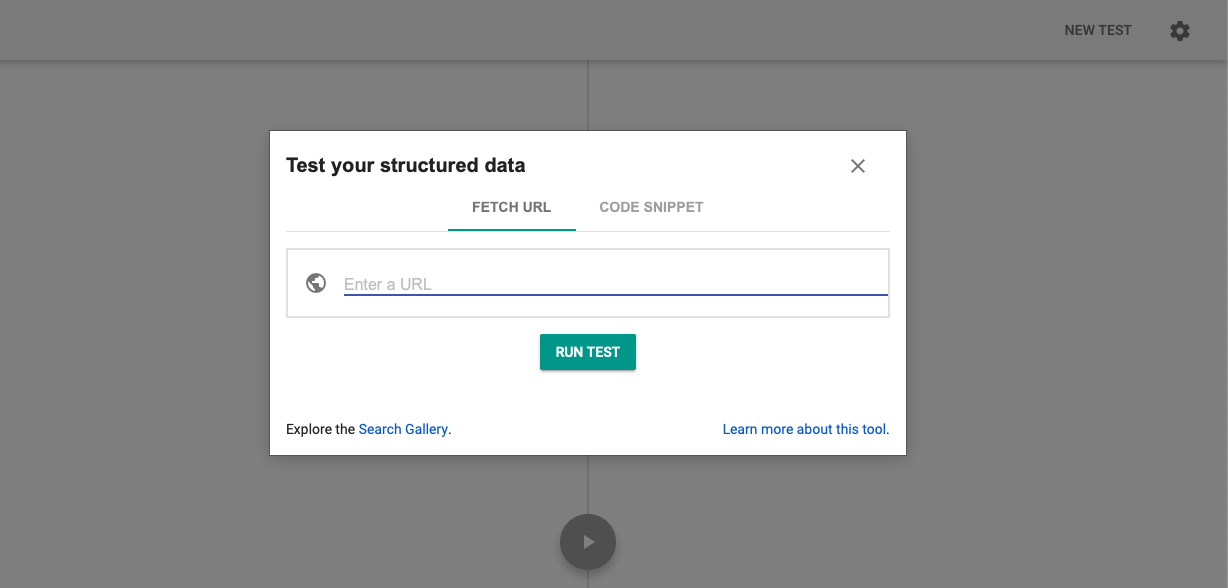Screen dimensions: 1228x588
Task: Click the blue underline of the URL field
Action: click(x=615, y=295)
